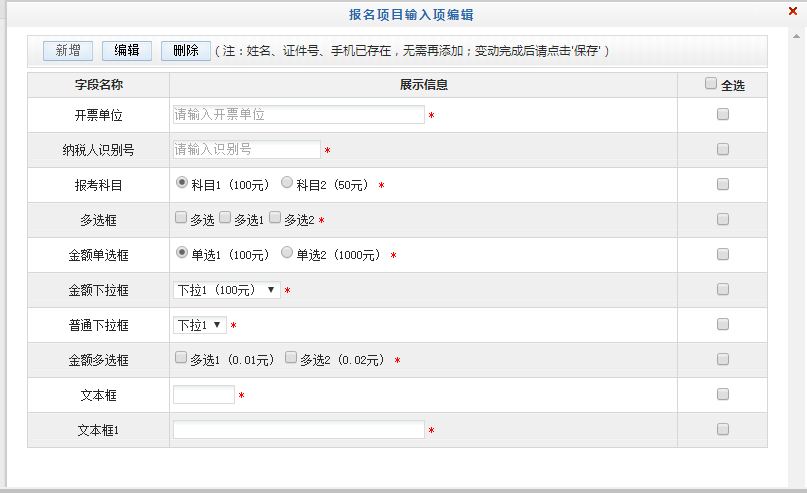The image size is (807, 493).
Task: Tick the 多选1 checkbox in 多选框 row
Action: click(x=226, y=217)
